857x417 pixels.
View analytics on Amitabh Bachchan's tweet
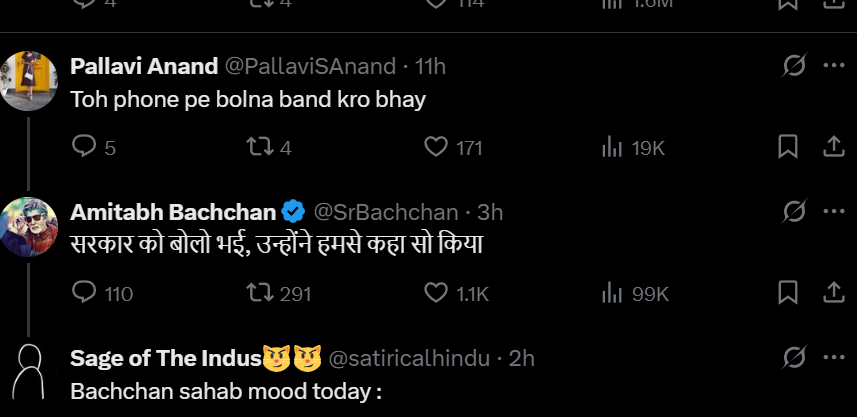point(612,293)
